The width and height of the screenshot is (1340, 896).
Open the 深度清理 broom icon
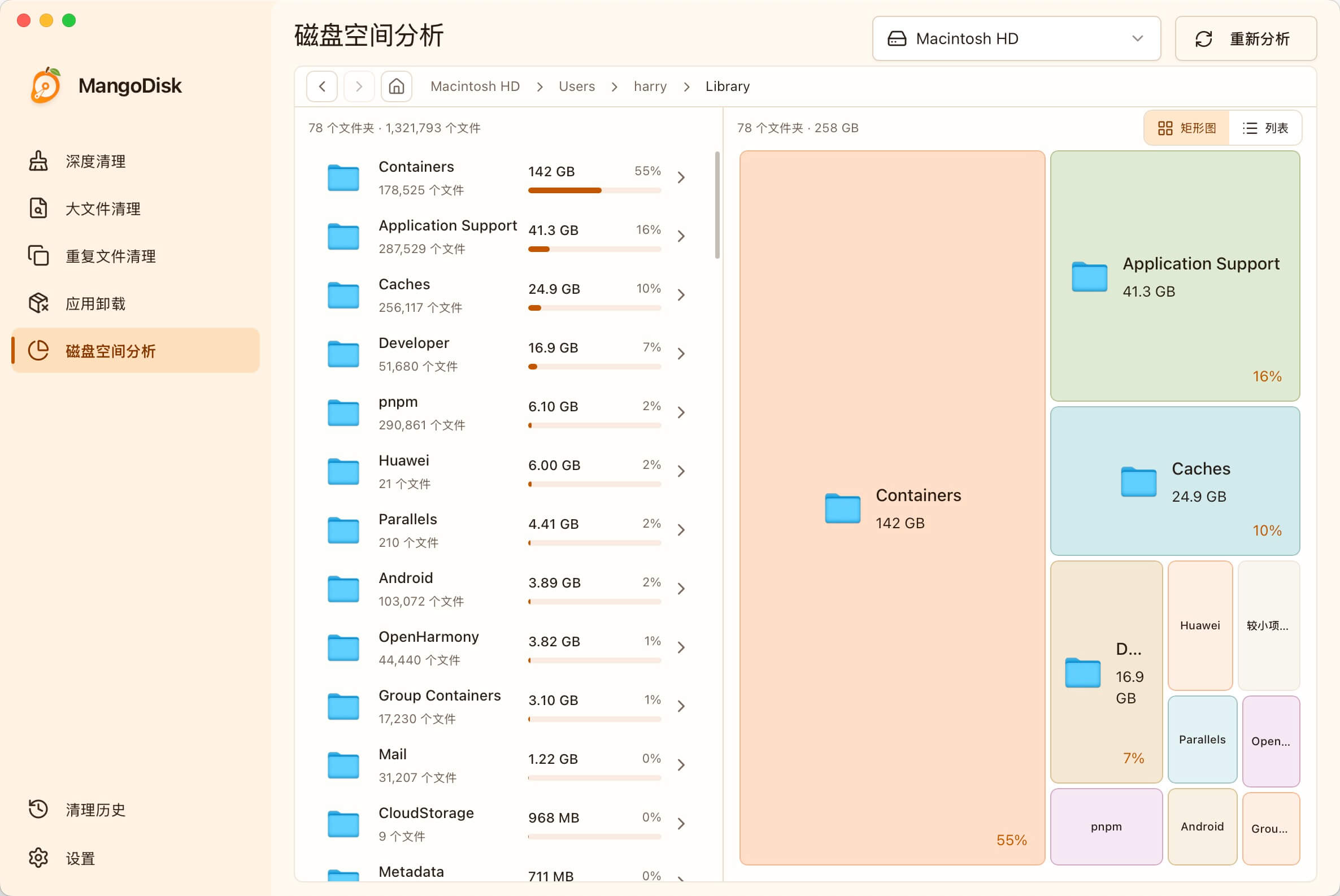point(38,161)
